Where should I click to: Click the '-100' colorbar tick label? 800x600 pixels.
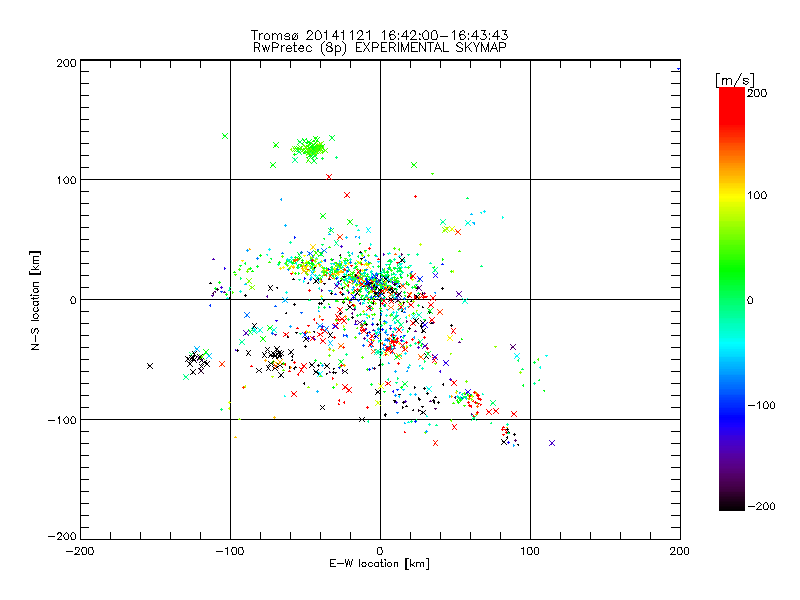point(761,406)
